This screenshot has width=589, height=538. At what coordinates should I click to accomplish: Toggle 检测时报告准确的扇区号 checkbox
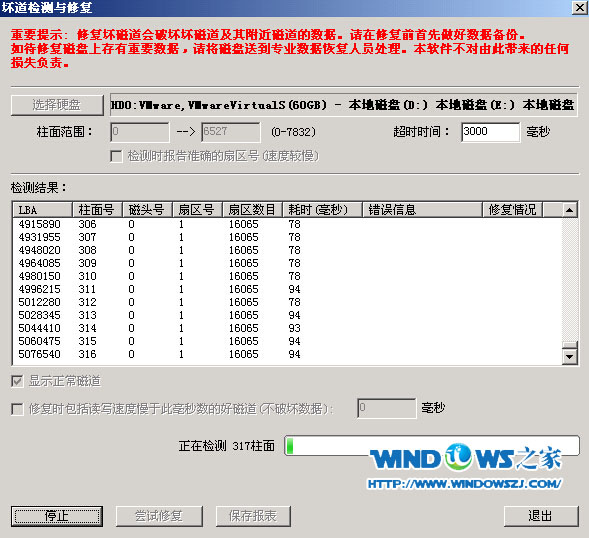point(116,156)
